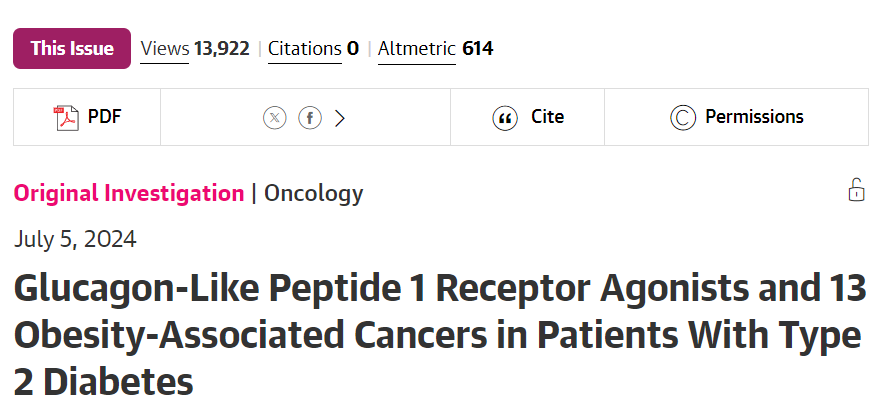Select the Permissions text label
This screenshot has height=417, width=892.
(x=754, y=117)
